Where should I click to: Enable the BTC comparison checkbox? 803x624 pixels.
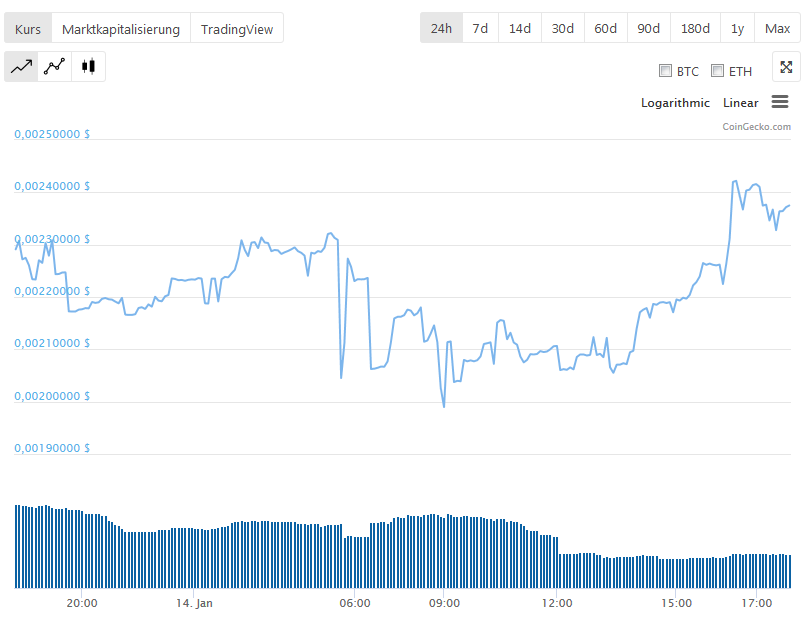click(x=665, y=71)
